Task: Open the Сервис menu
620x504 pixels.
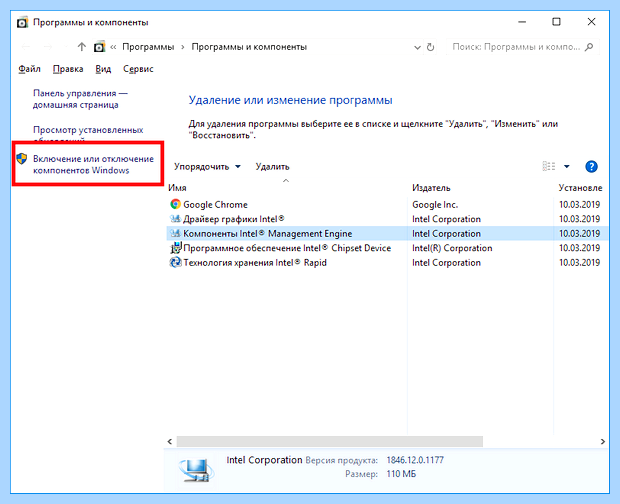Action: coord(138,69)
